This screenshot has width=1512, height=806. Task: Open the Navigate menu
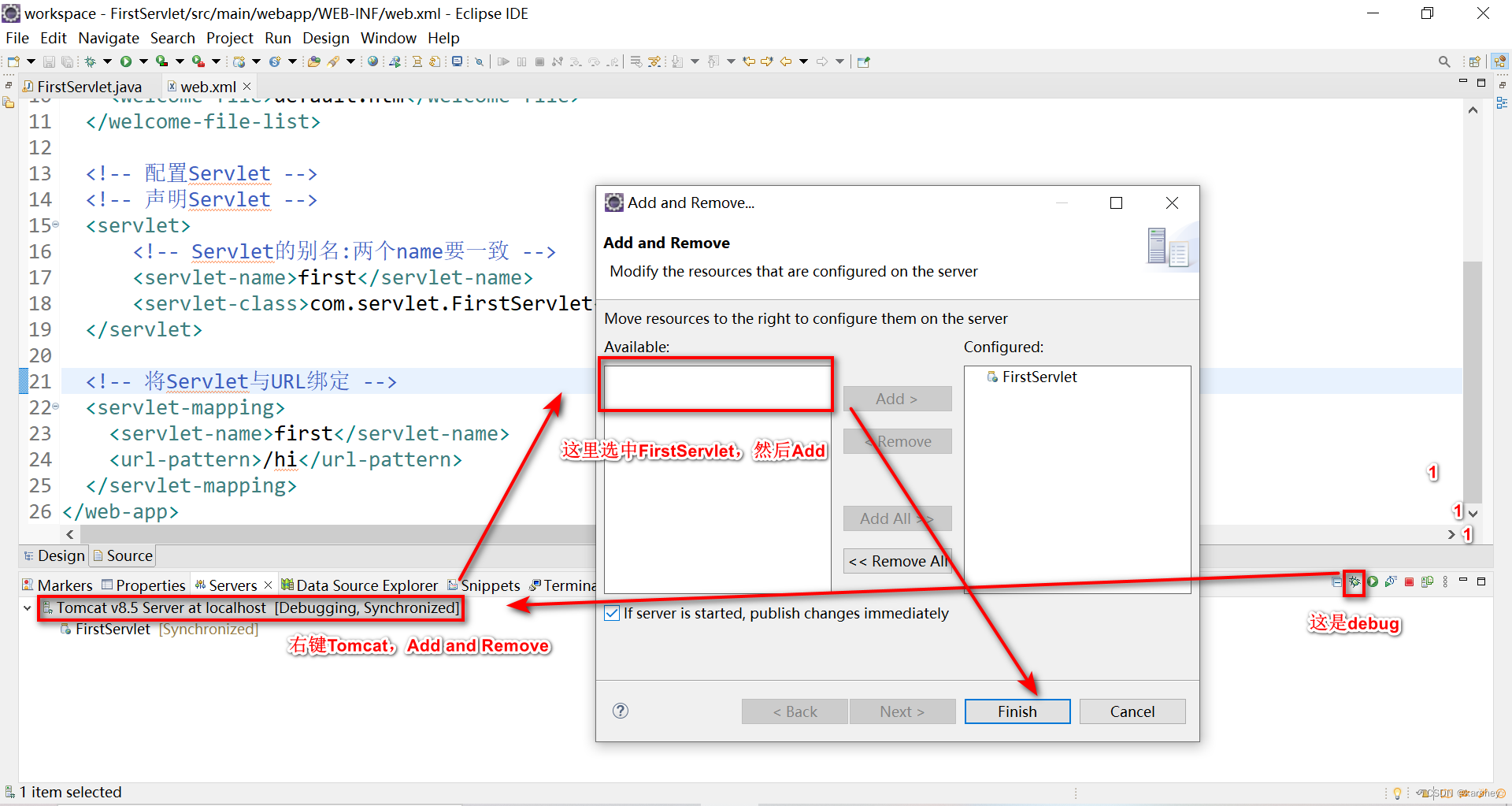(x=109, y=38)
